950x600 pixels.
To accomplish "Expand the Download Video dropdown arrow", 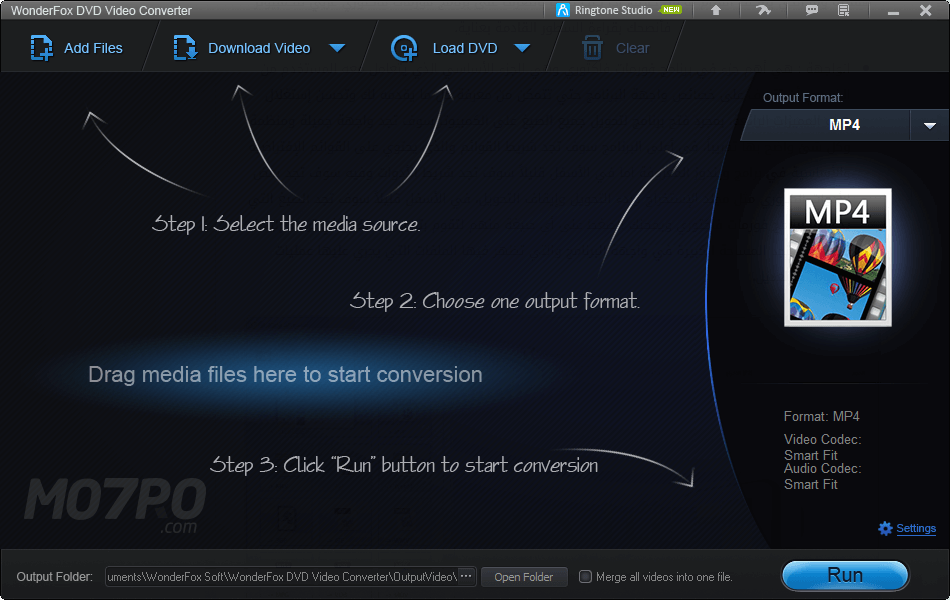I will pyautogui.click(x=337, y=48).
